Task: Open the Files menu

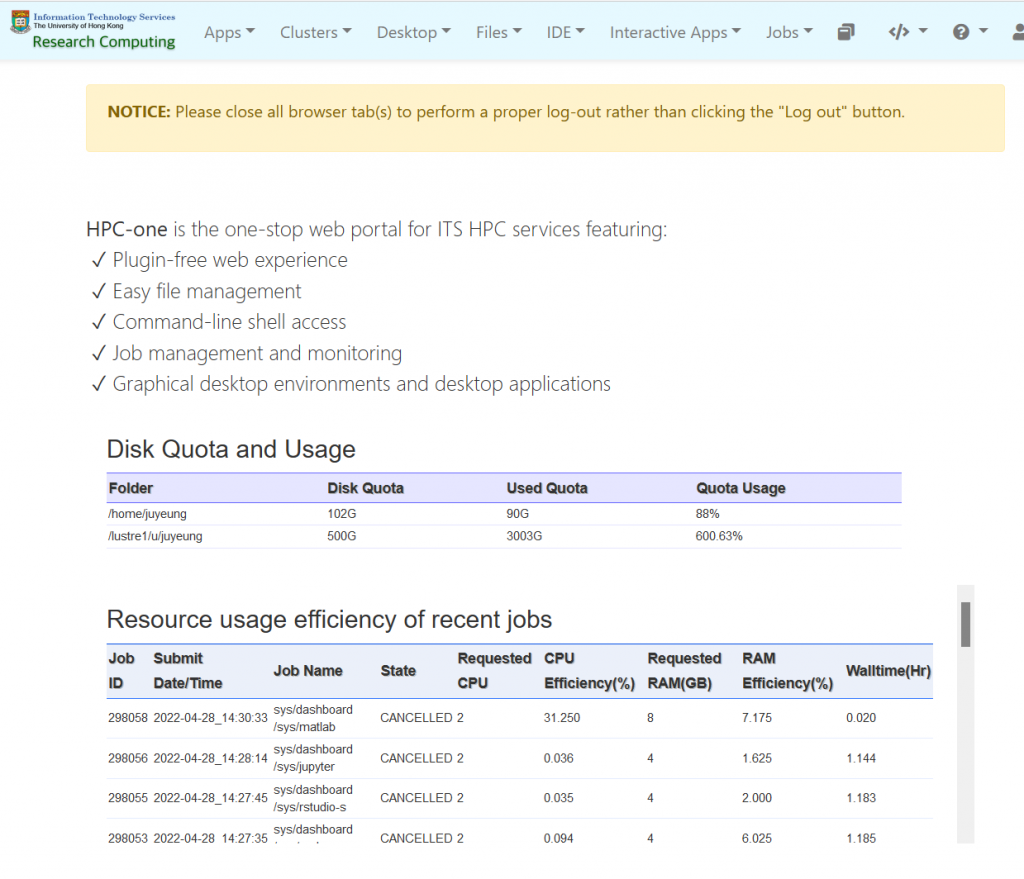Action: [498, 32]
